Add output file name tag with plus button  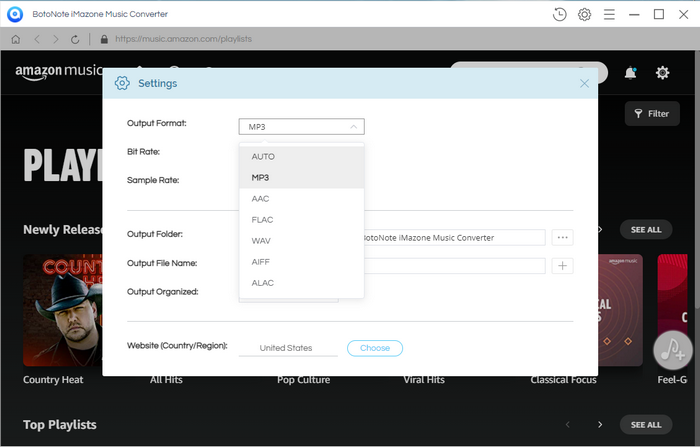pyautogui.click(x=562, y=266)
